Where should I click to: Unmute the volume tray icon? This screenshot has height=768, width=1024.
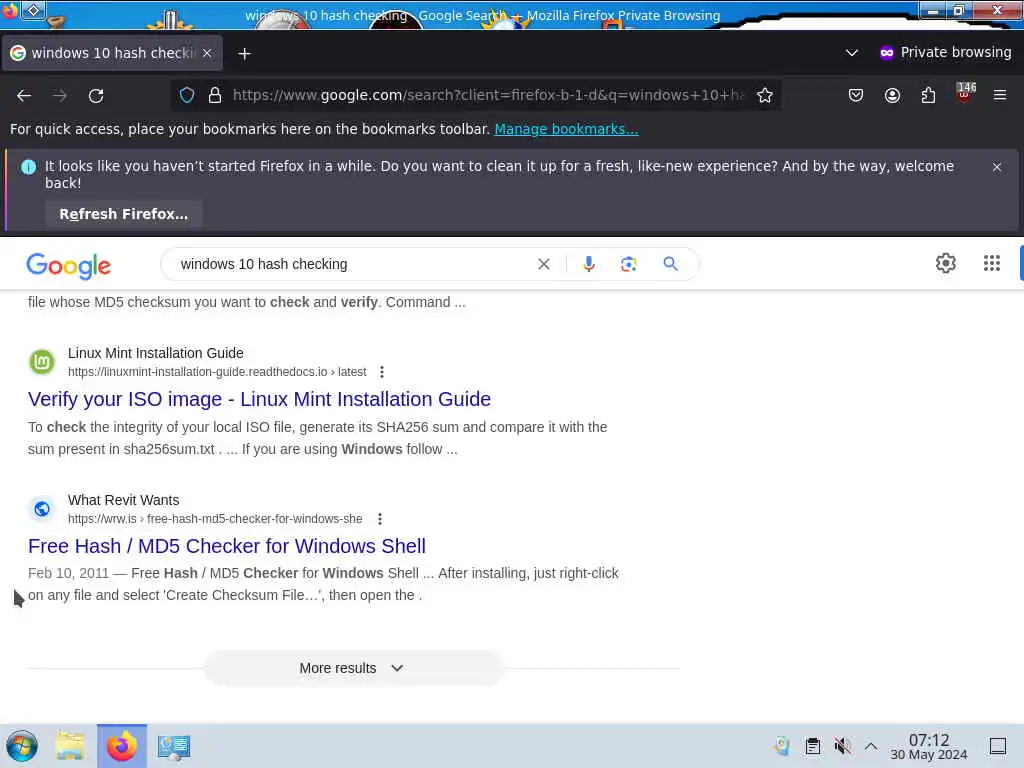842,746
